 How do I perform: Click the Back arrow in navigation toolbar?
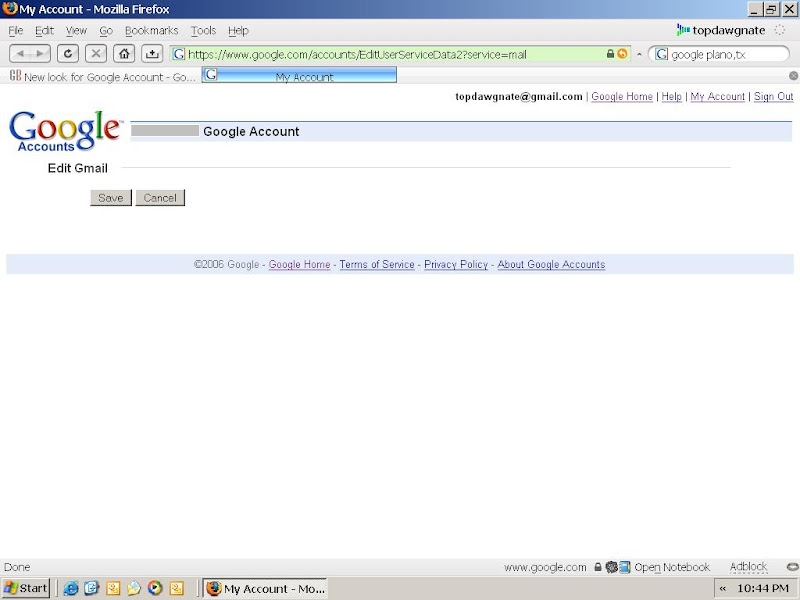20,54
